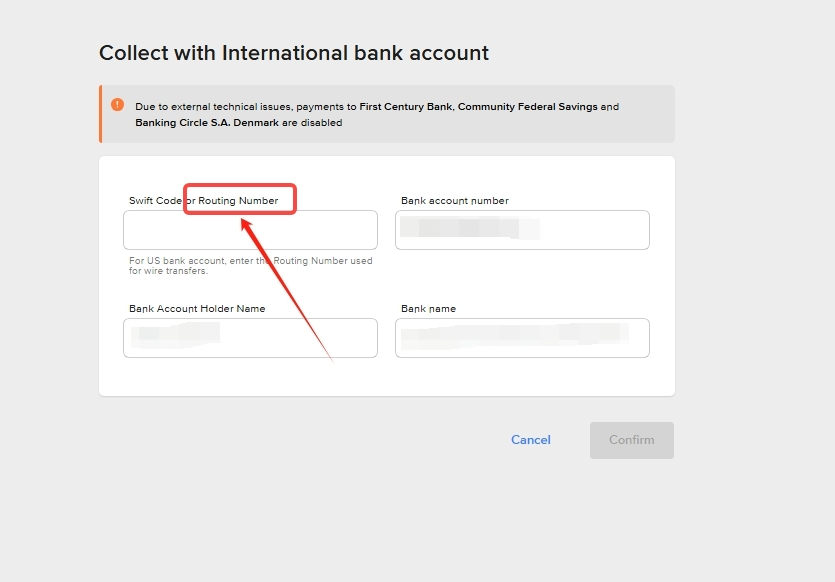
Task: Click the 'Collect with International bank account' heading
Action: pyautogui.click(x=294, y=53)
